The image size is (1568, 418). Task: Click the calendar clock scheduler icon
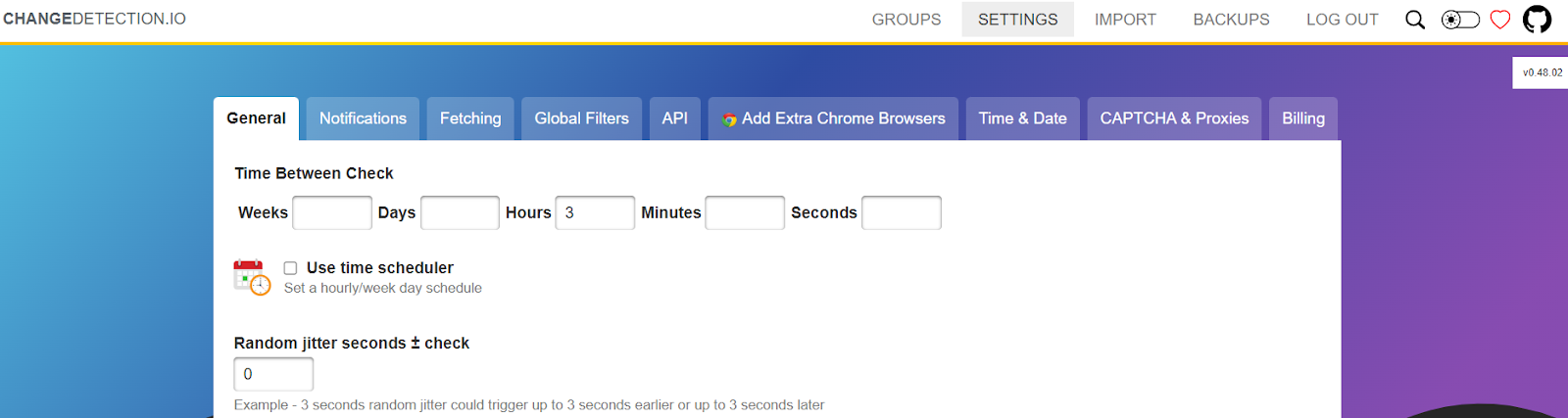[252, 277]
